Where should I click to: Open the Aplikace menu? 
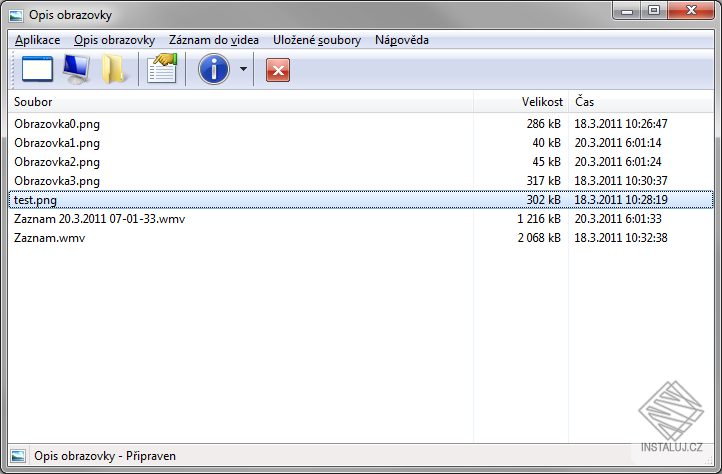pos(37,40)
